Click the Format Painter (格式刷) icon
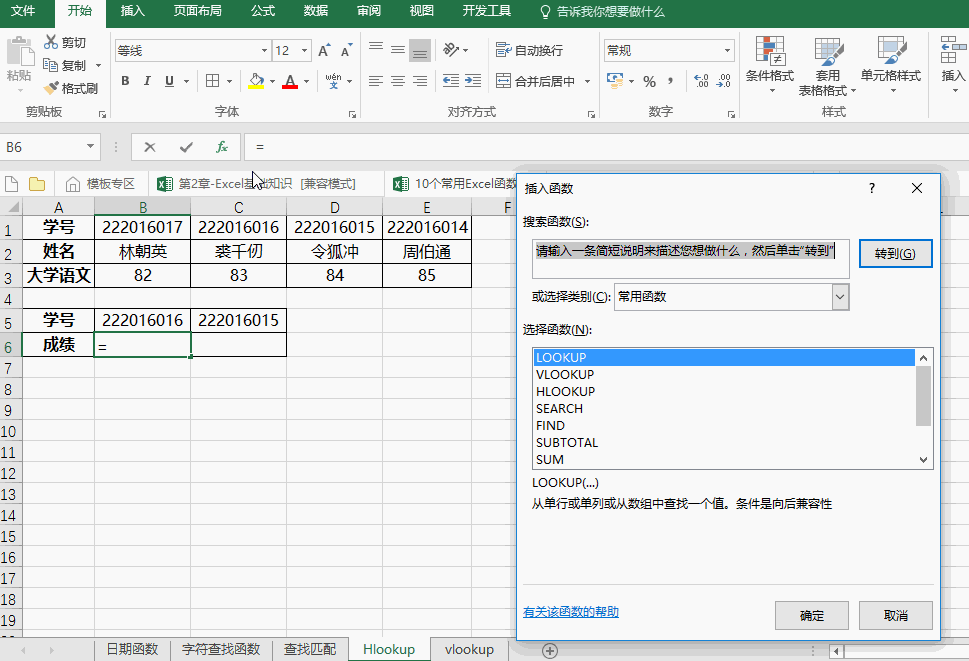This screenshot has width=969, height=661. coord(51,88)
